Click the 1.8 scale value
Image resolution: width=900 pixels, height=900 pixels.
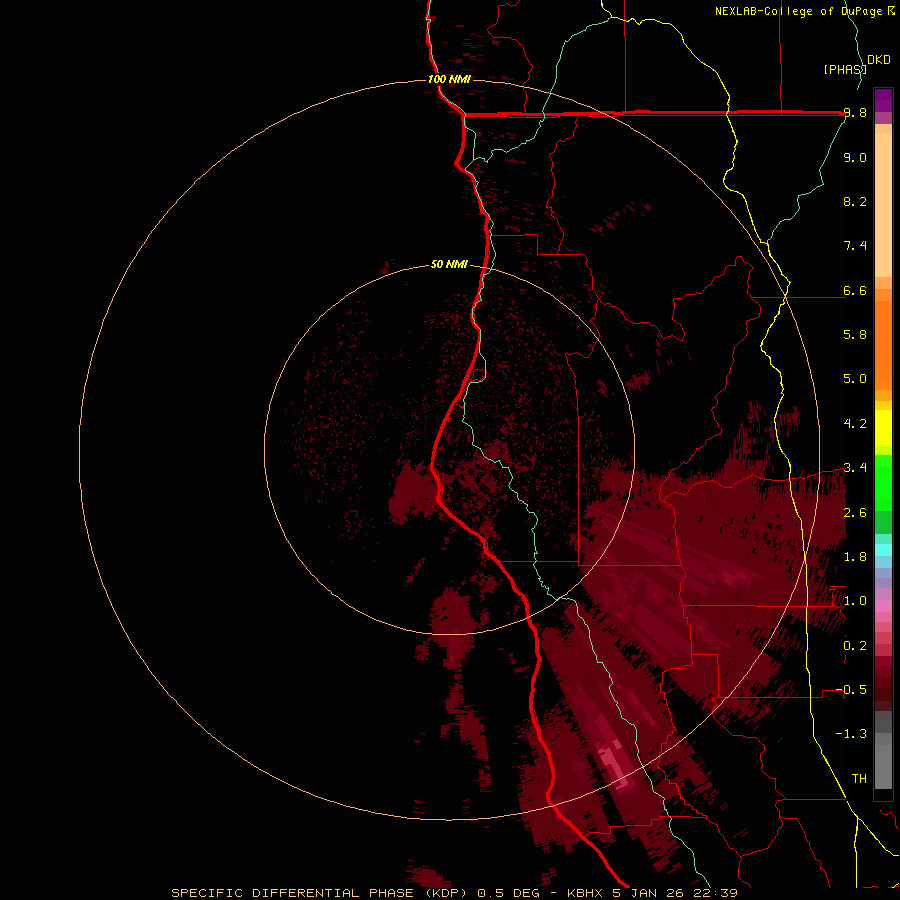[855, 557]
